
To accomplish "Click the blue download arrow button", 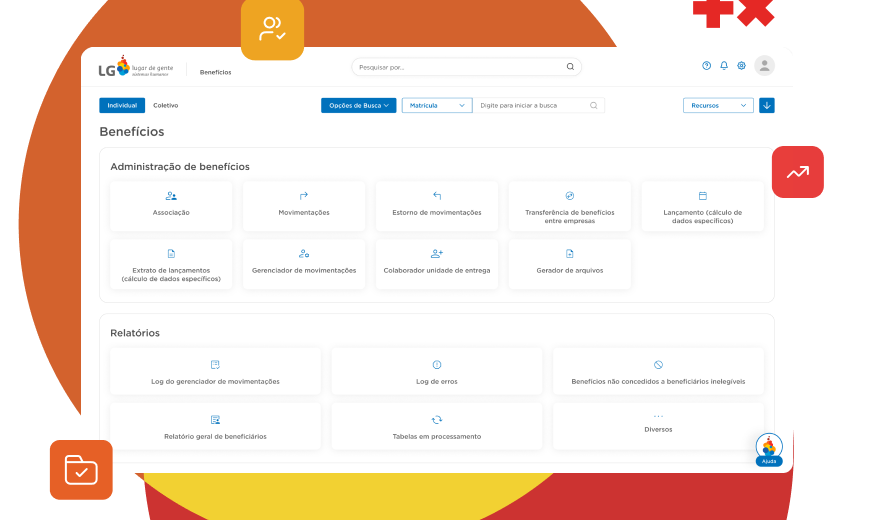I will point(766,105).
